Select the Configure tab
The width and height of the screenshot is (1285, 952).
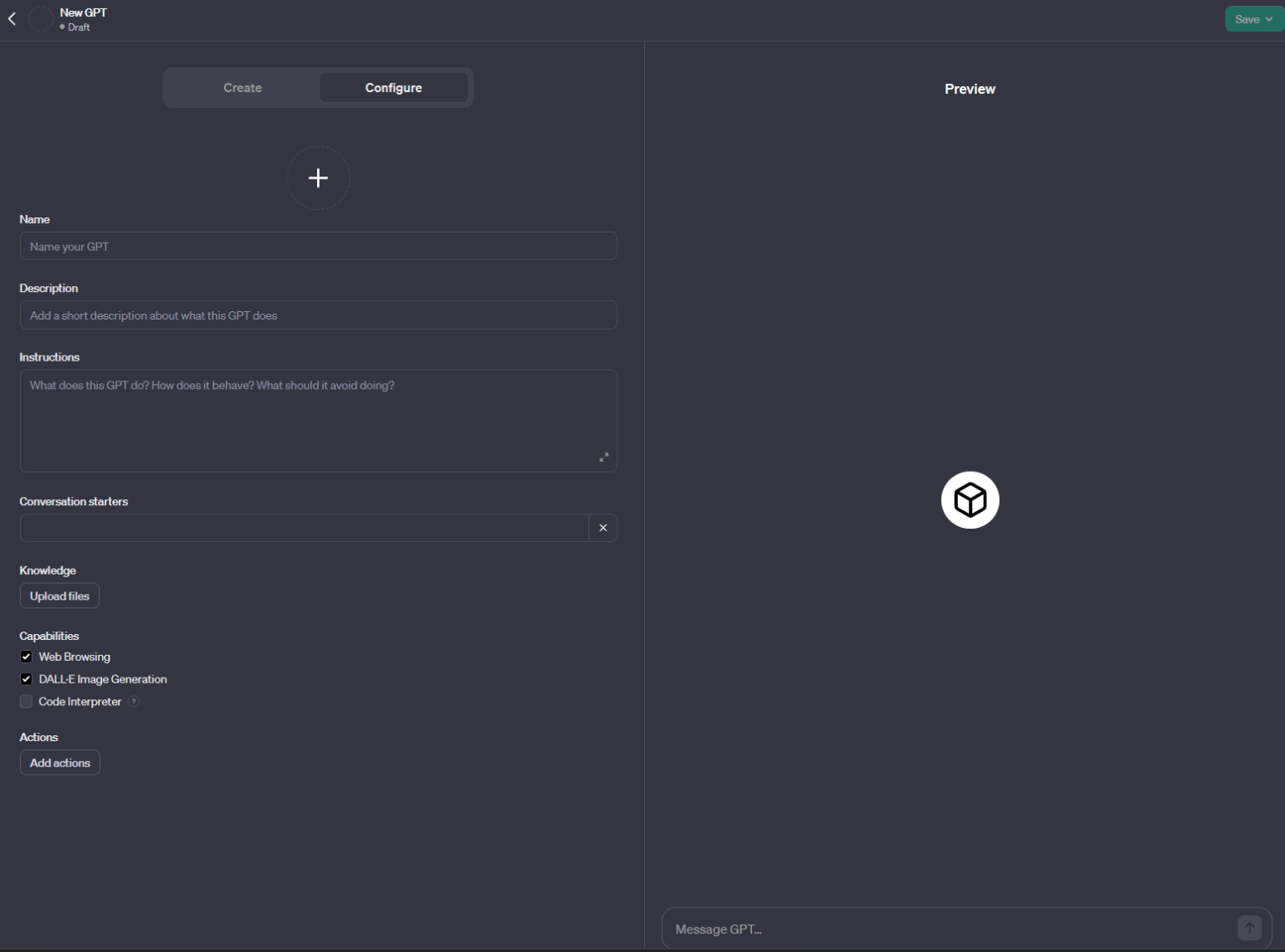[393, 87]
